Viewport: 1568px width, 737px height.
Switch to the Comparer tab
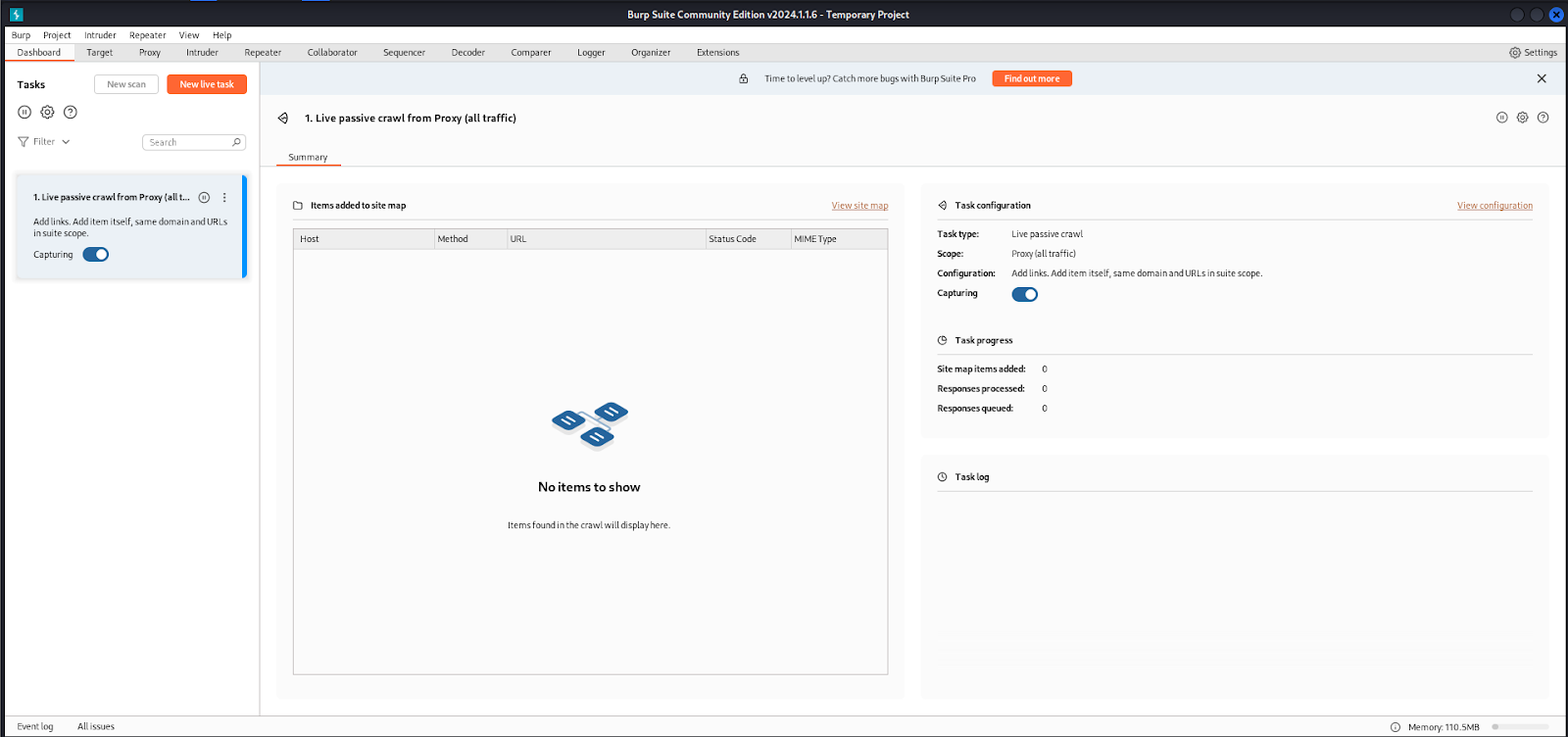pyautogui.click(x=531, y=53)
